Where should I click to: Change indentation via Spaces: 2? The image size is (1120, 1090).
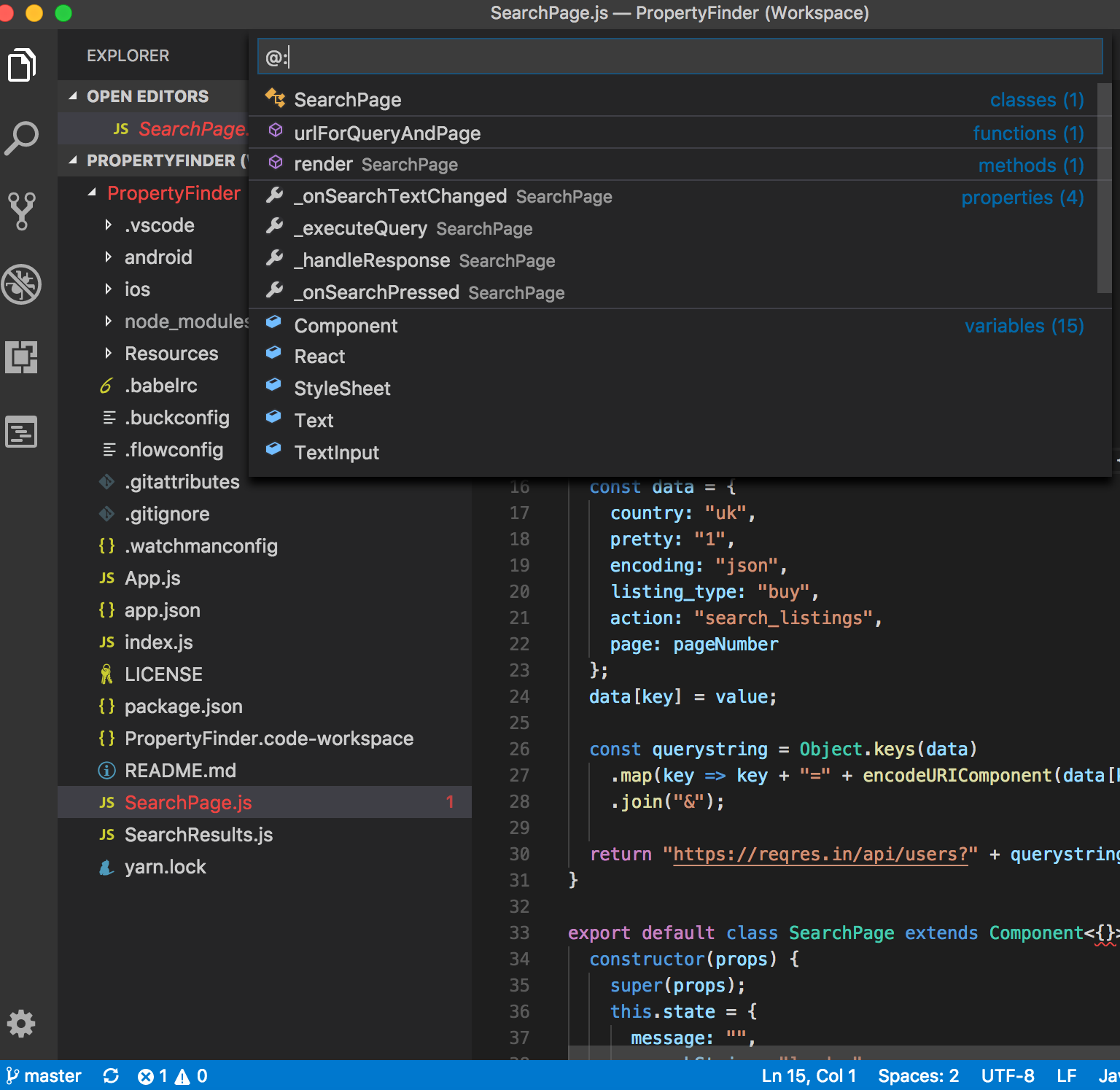coord(918,1076)
